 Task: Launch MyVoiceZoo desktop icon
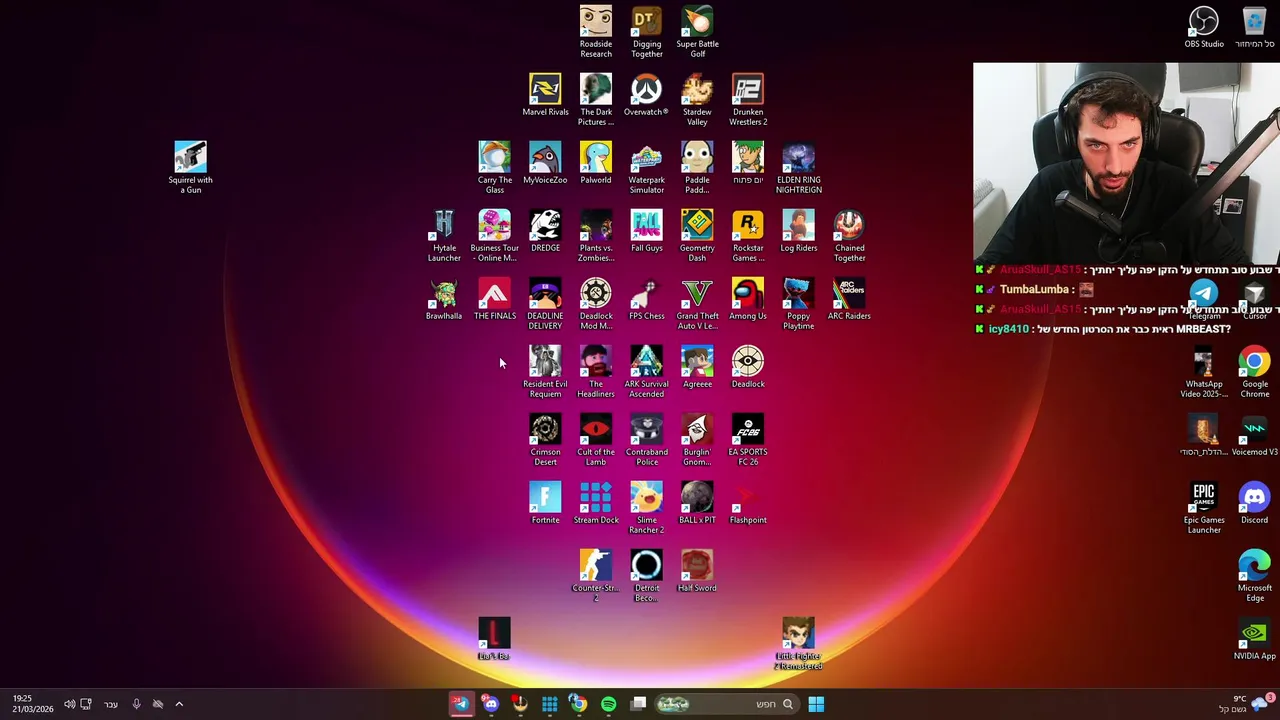tap(545, 163)
